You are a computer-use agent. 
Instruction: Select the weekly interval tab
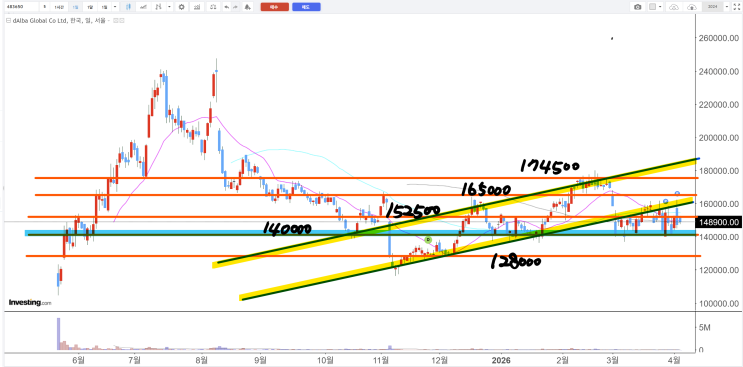(x=90, y=7)
